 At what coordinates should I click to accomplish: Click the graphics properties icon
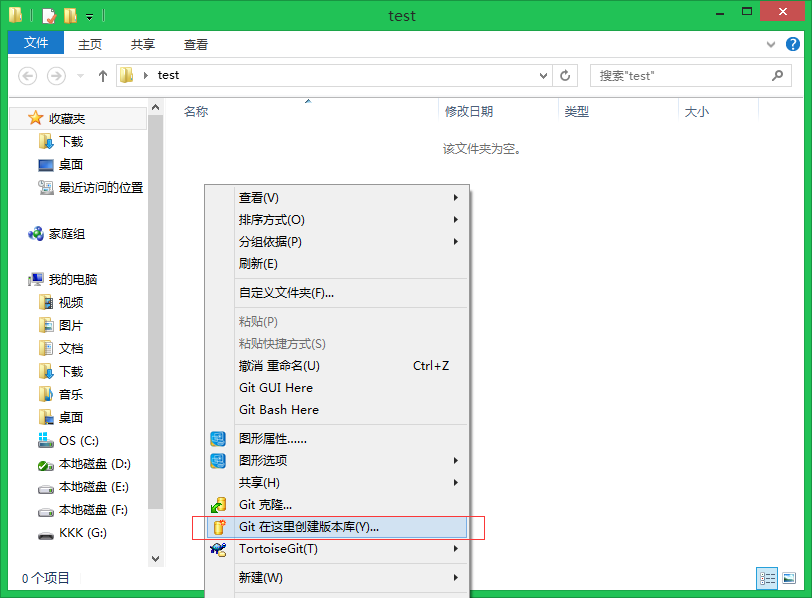(x=218, y=439)
